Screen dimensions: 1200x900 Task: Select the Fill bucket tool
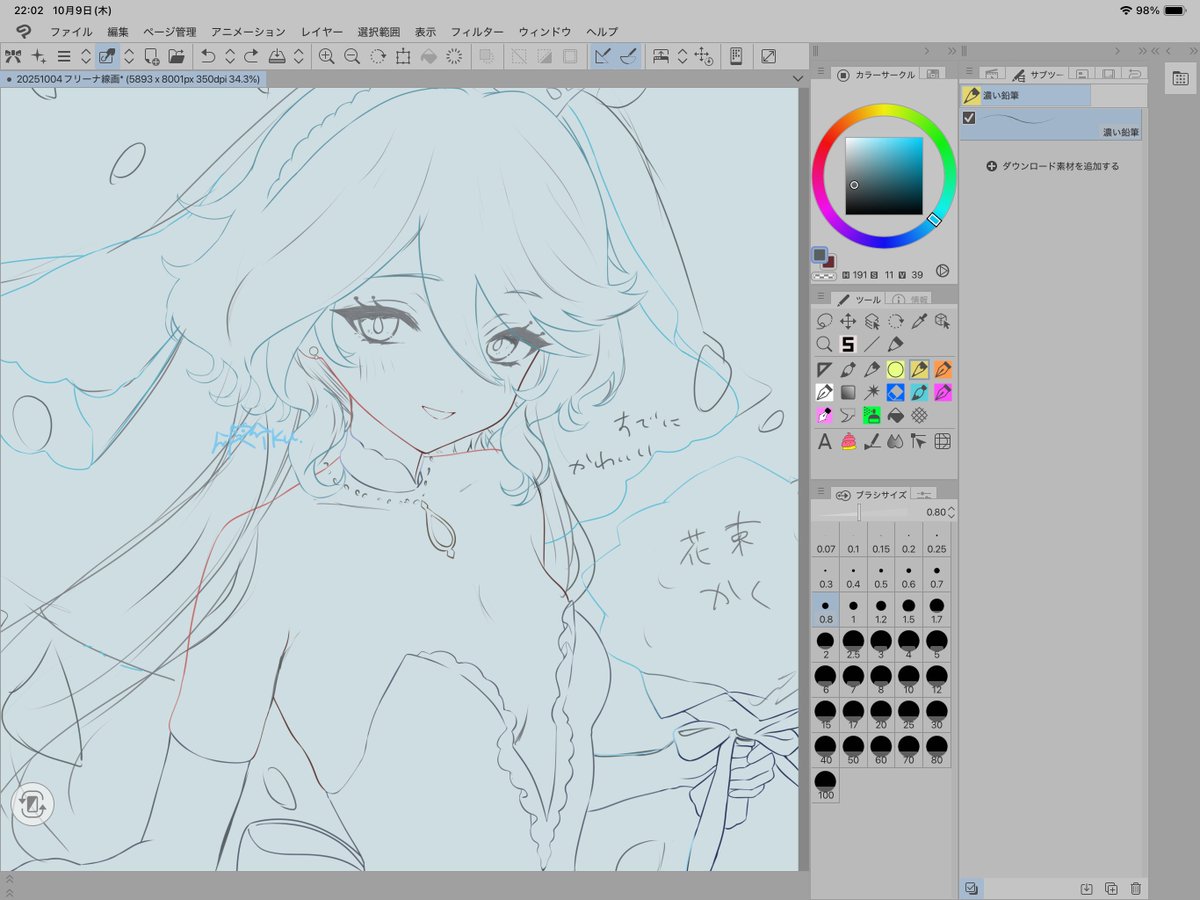tap(895, 416)
